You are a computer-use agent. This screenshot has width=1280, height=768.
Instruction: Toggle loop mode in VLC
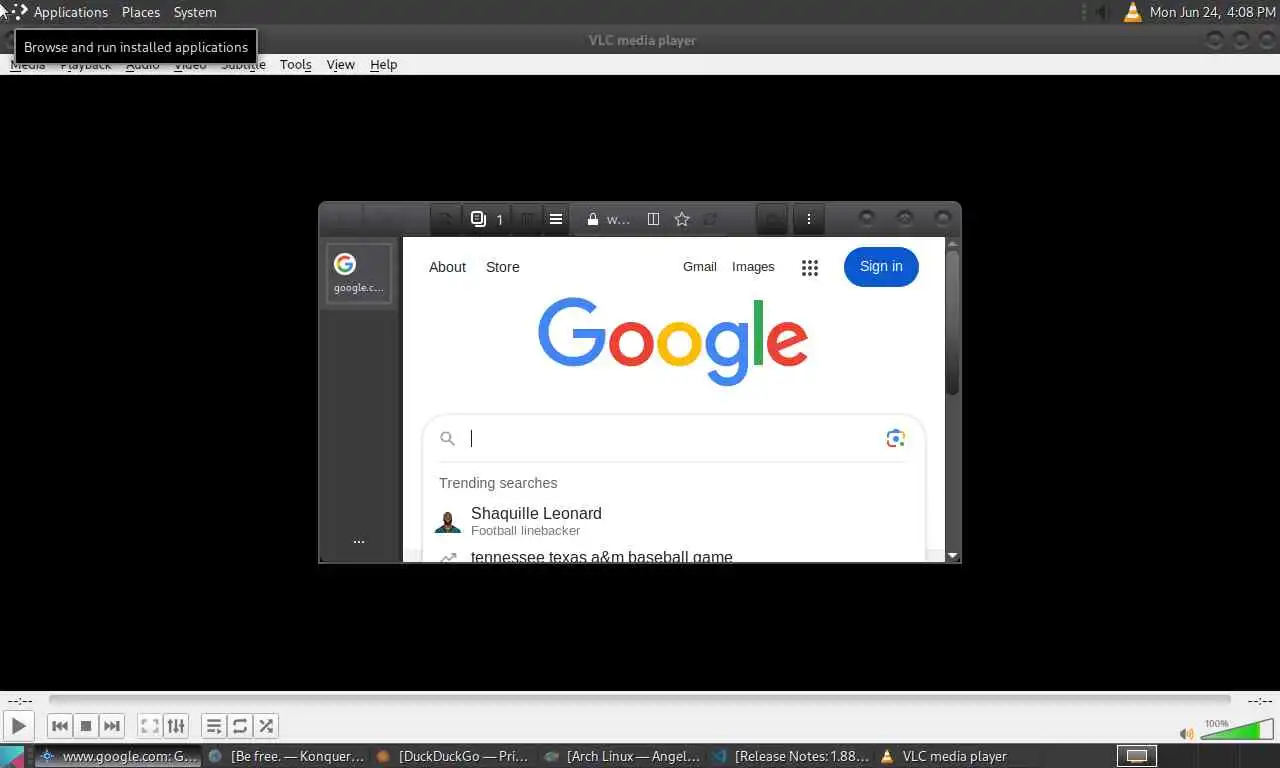point(240,726)
